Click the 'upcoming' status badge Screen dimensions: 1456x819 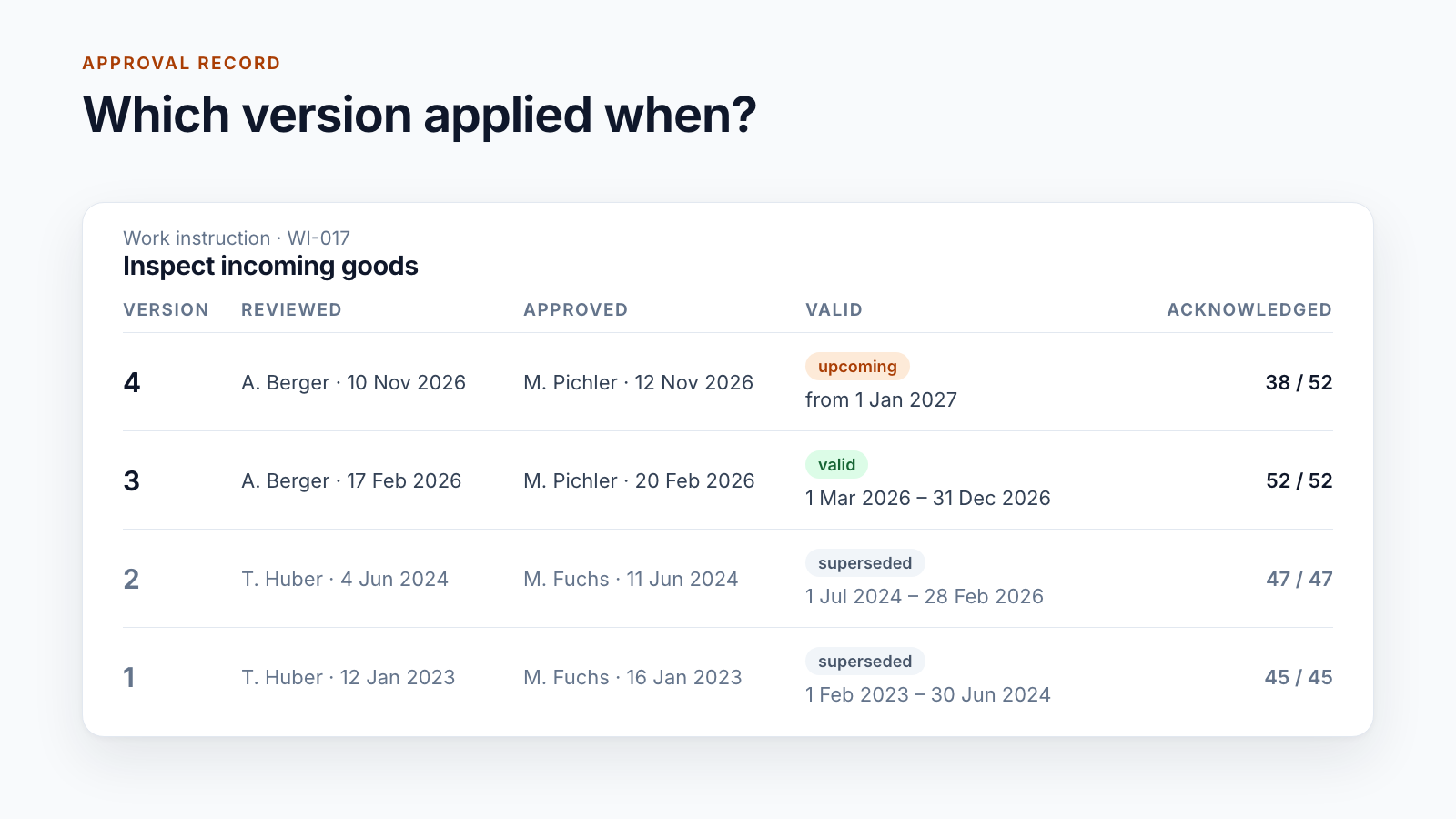pyautogui.click(x=857, y=367)
